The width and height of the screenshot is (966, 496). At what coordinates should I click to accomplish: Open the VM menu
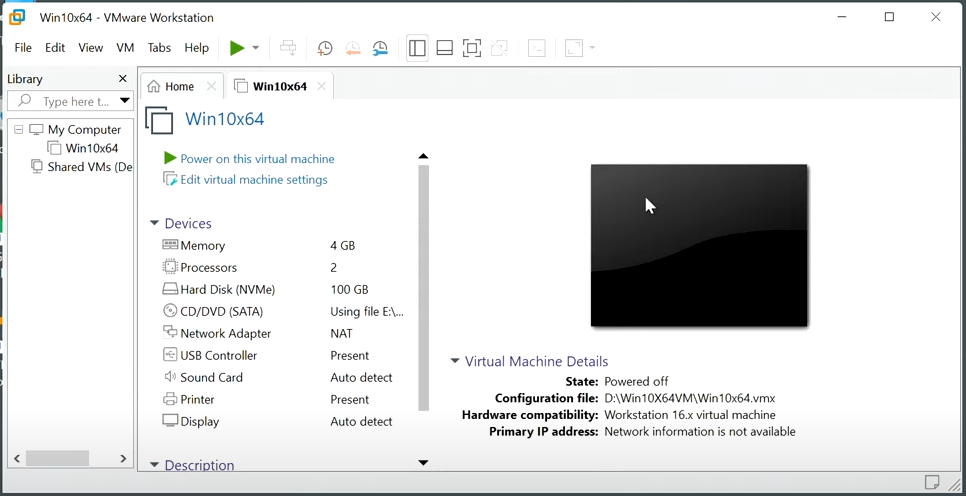pos(125,48)
